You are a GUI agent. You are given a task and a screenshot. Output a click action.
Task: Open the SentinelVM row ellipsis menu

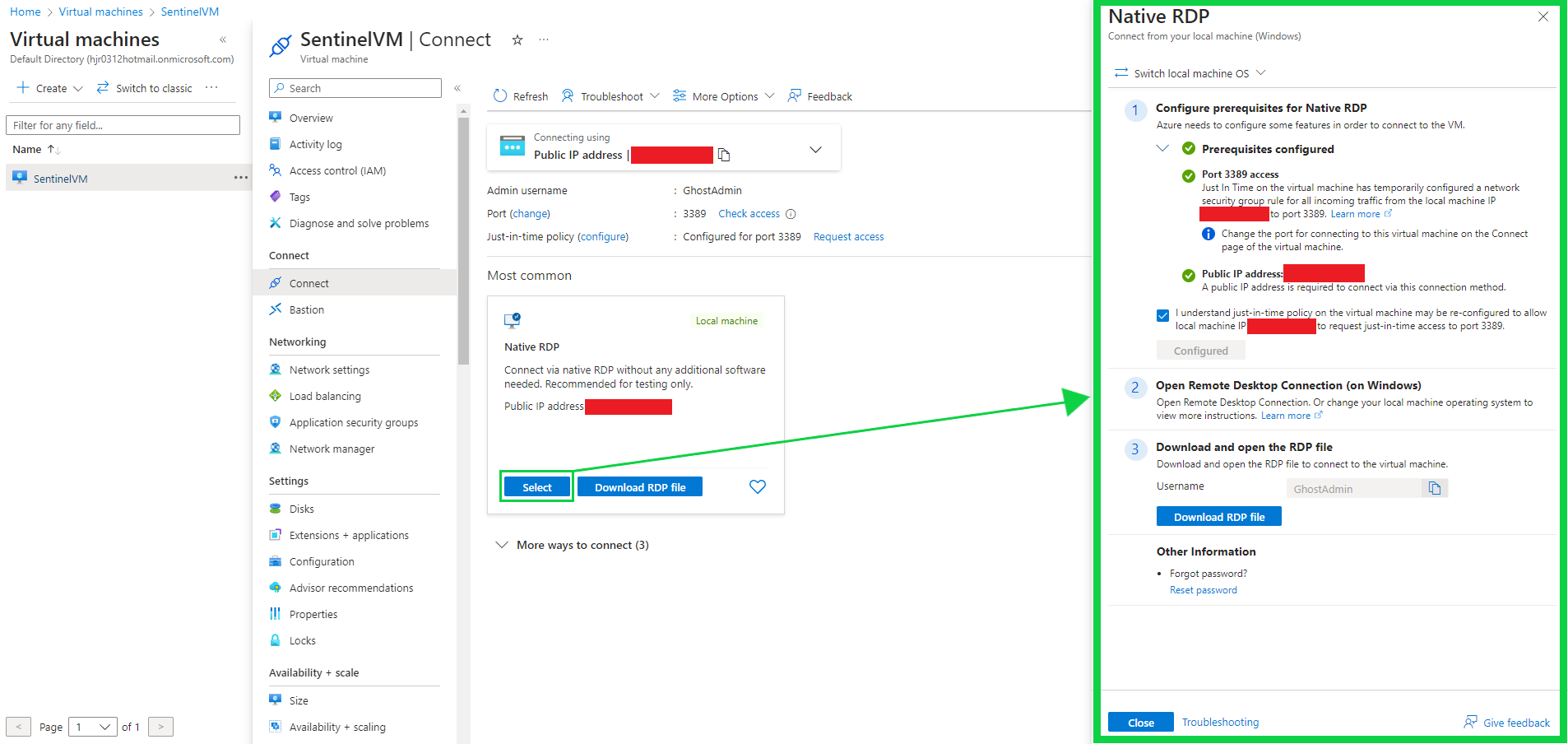point(241,178)
